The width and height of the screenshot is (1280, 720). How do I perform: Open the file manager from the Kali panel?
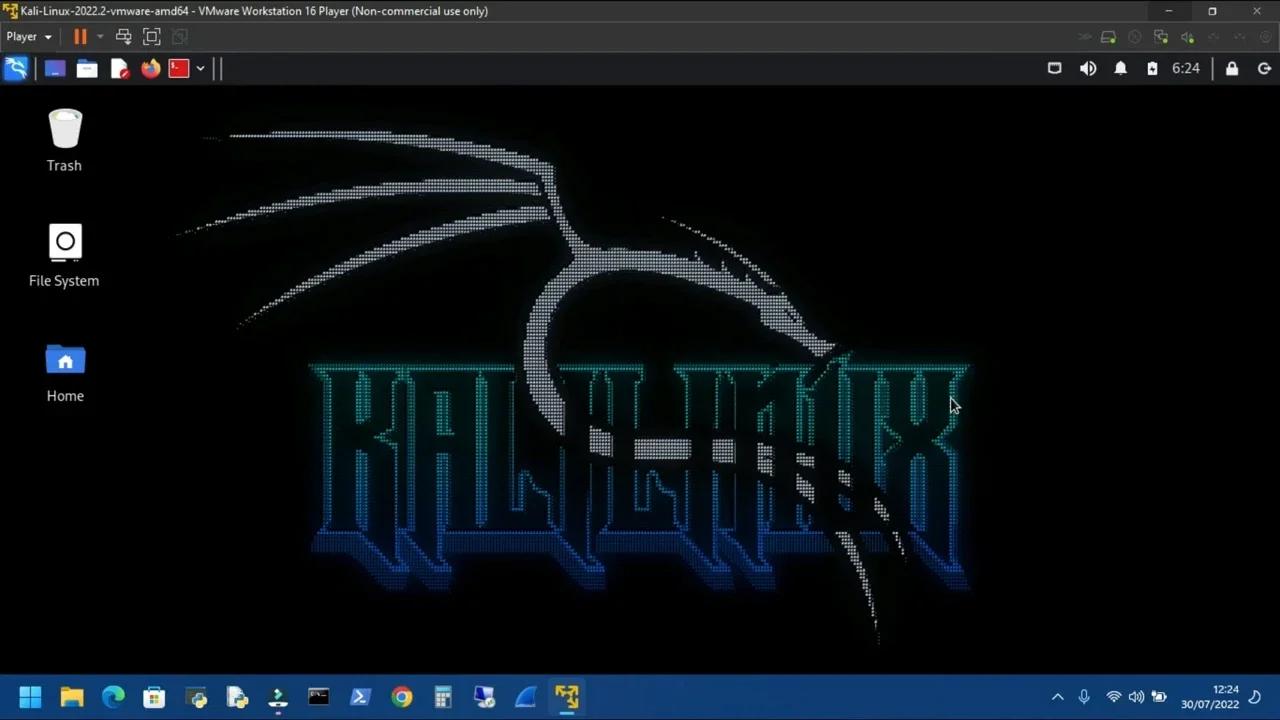pyautogui.click(x=87, y=68)
